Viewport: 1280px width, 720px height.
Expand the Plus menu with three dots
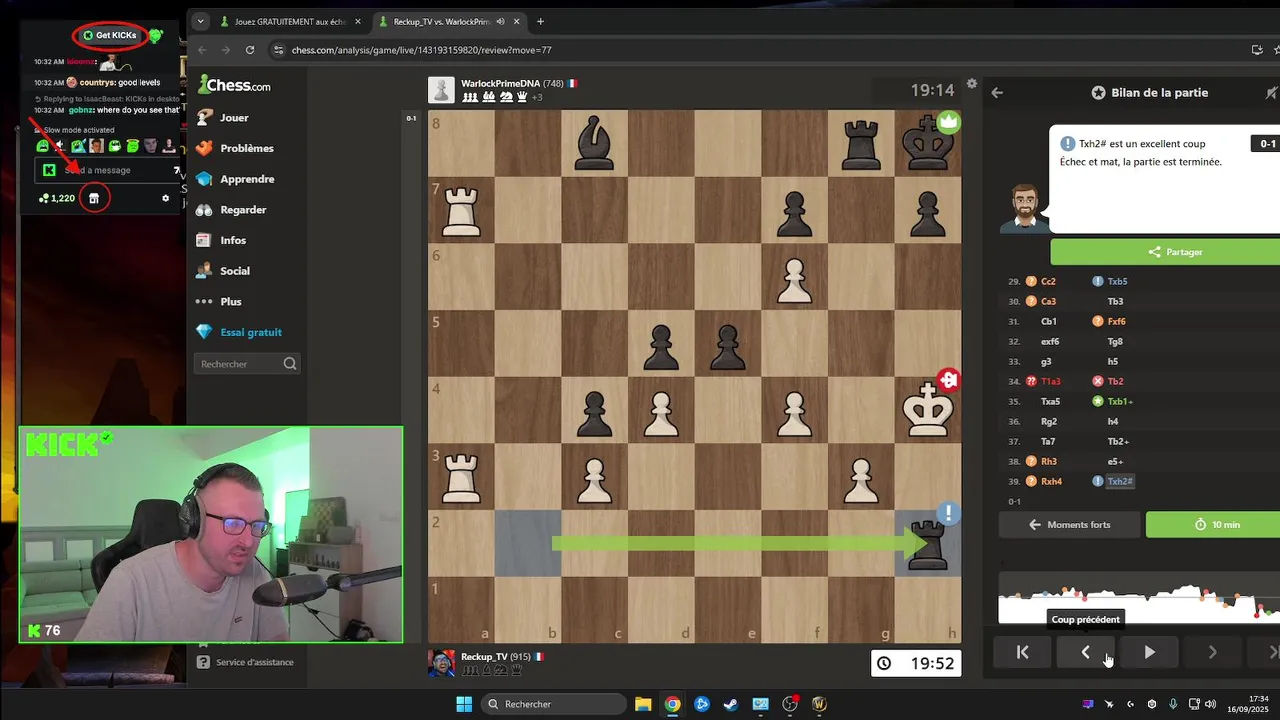(218, 301)
